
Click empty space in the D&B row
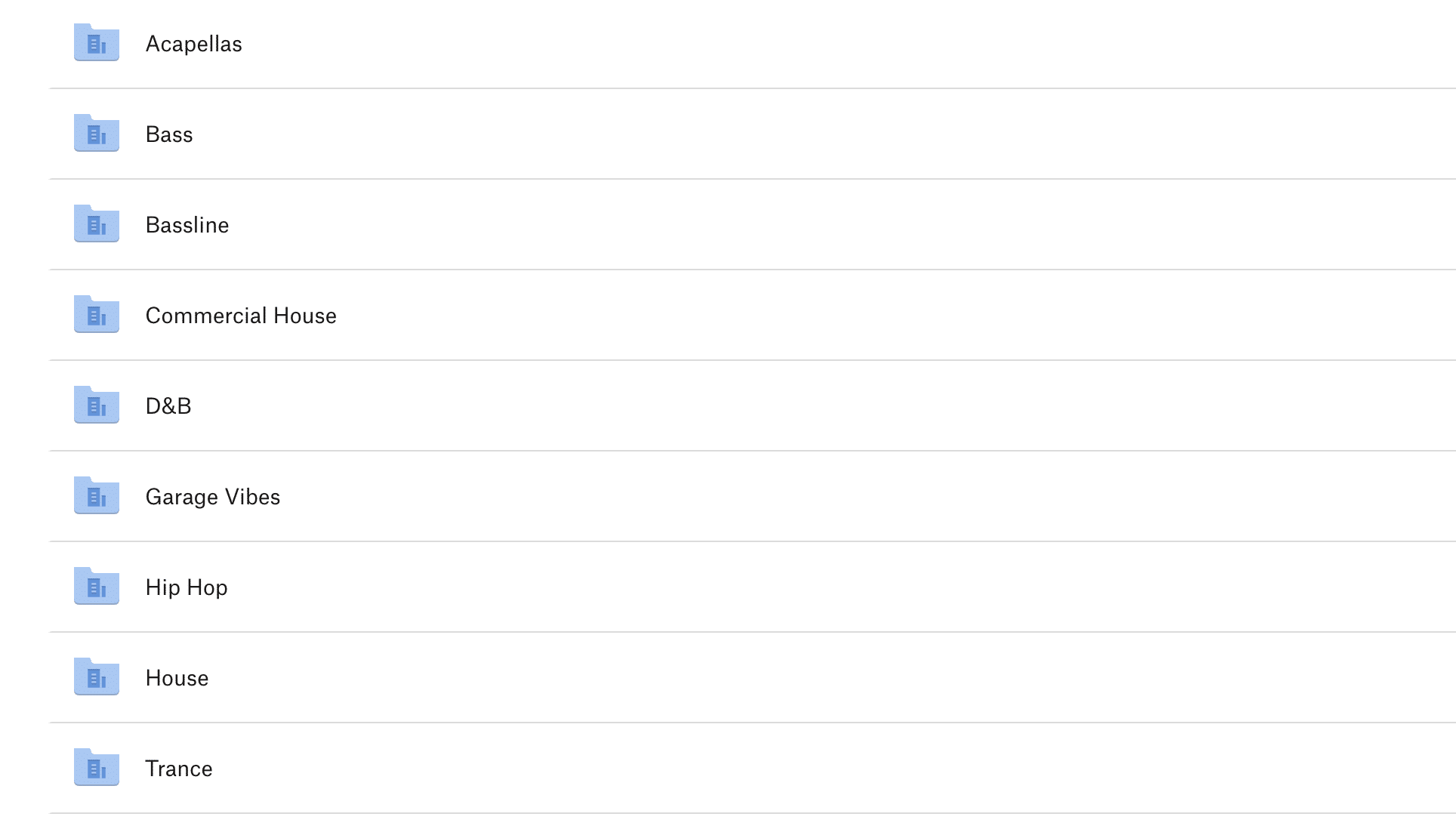click(831, 406)
